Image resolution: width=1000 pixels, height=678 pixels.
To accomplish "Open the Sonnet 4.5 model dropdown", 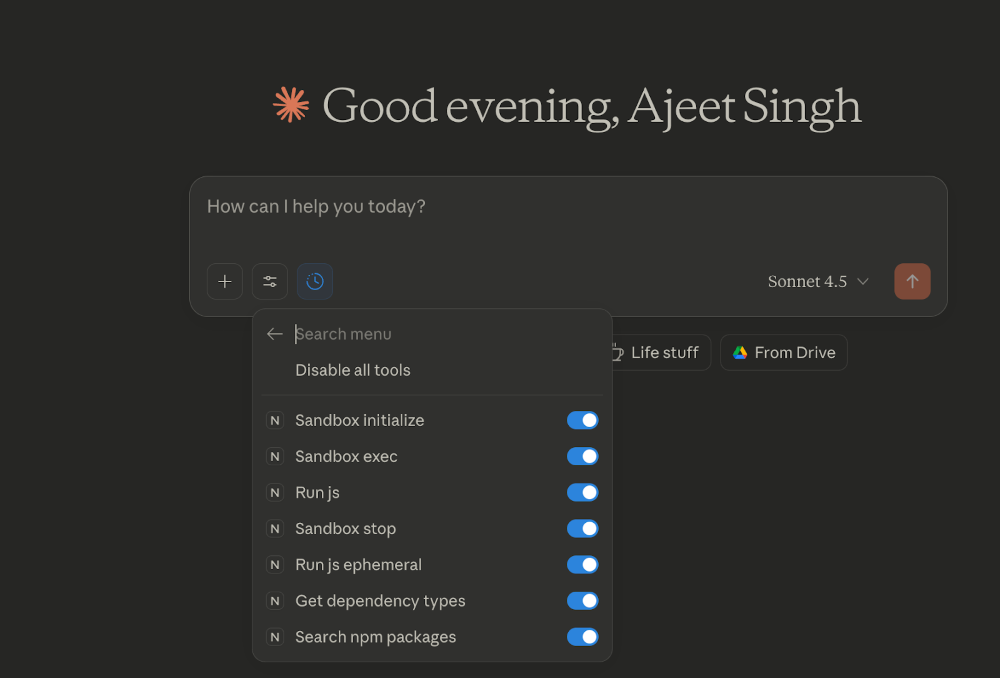I will [818, 282].
